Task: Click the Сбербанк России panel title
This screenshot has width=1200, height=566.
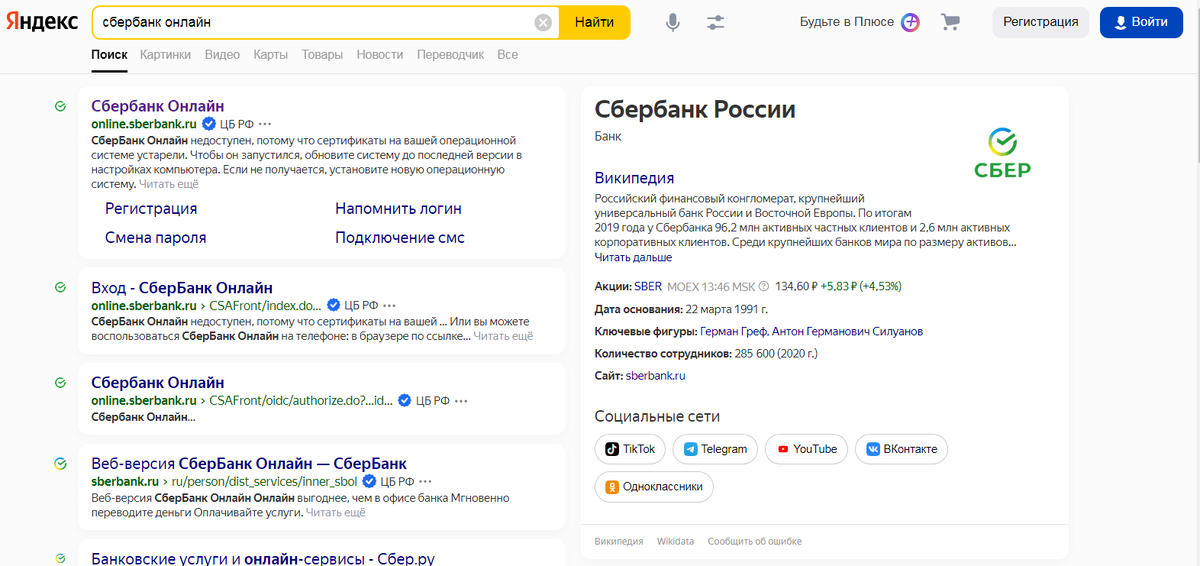Action: 695,110
